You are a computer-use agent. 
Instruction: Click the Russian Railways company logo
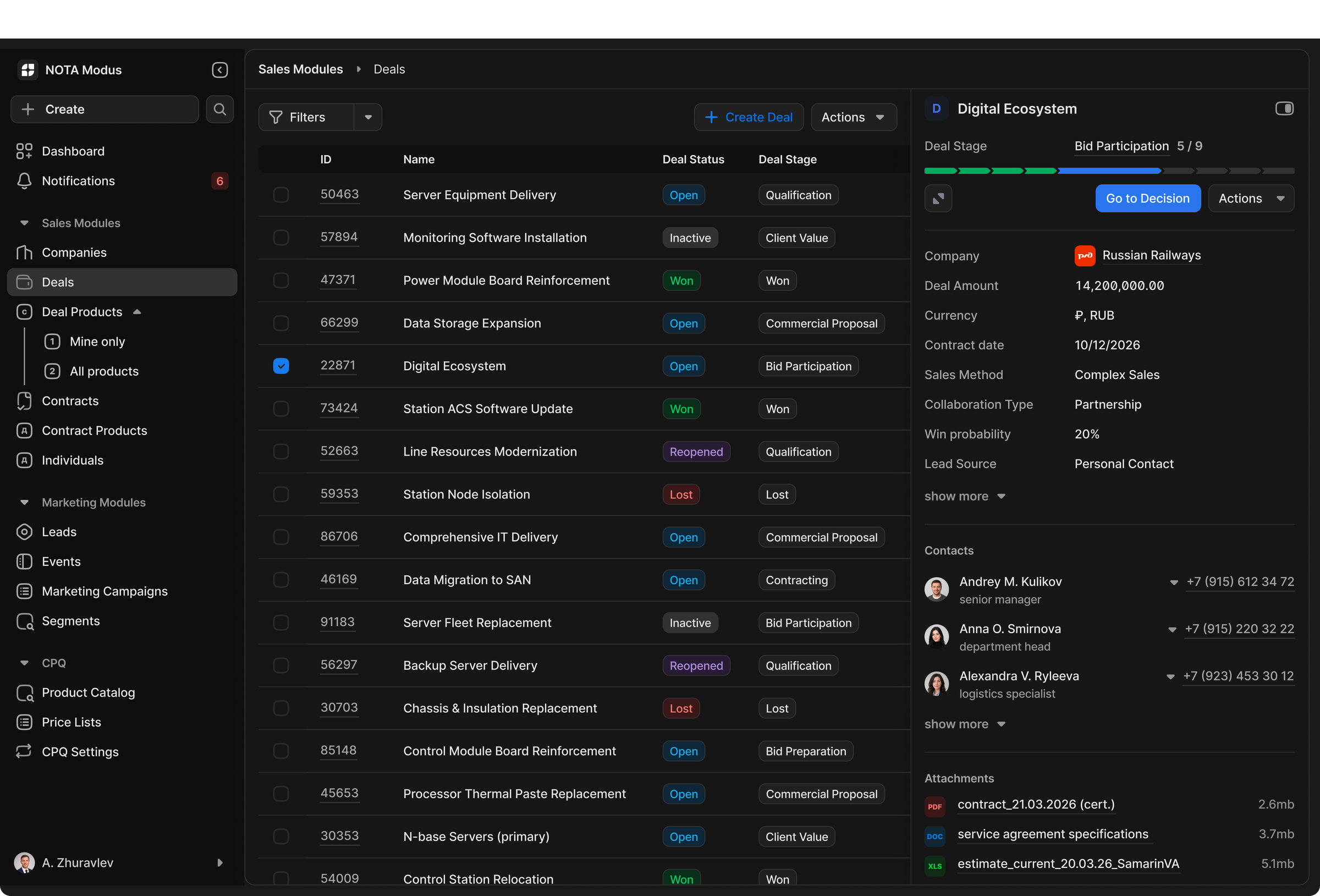(1084, 256)
